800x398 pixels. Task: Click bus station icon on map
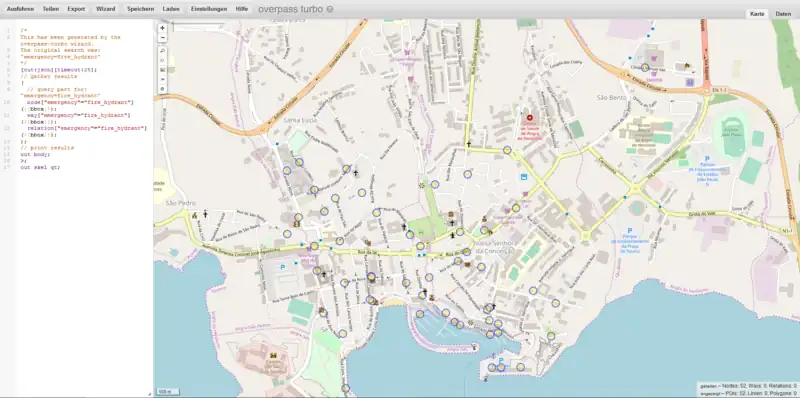pyautogui.click(x=523, y=177)
